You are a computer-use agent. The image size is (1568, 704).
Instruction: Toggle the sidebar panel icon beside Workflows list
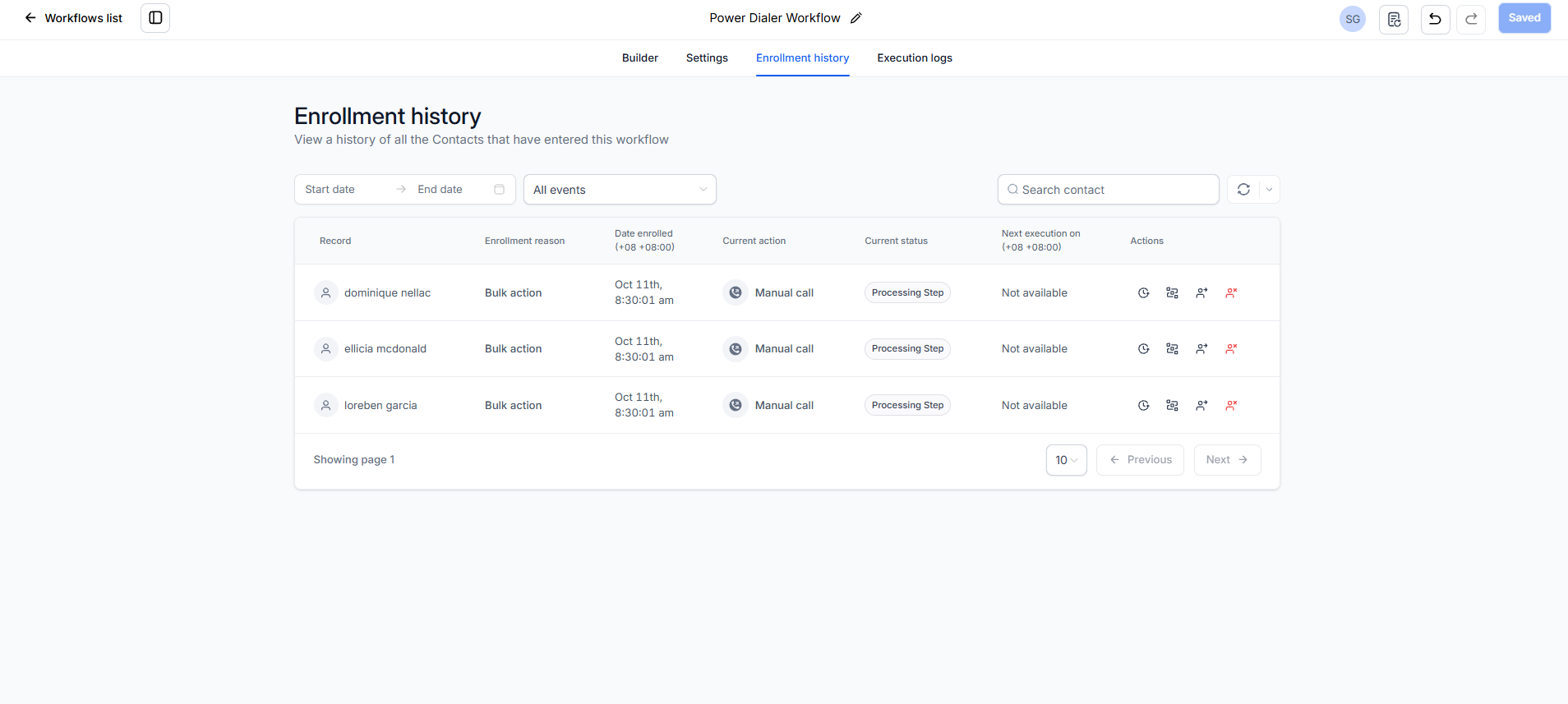pyautogui.click(x=155, y=18)
